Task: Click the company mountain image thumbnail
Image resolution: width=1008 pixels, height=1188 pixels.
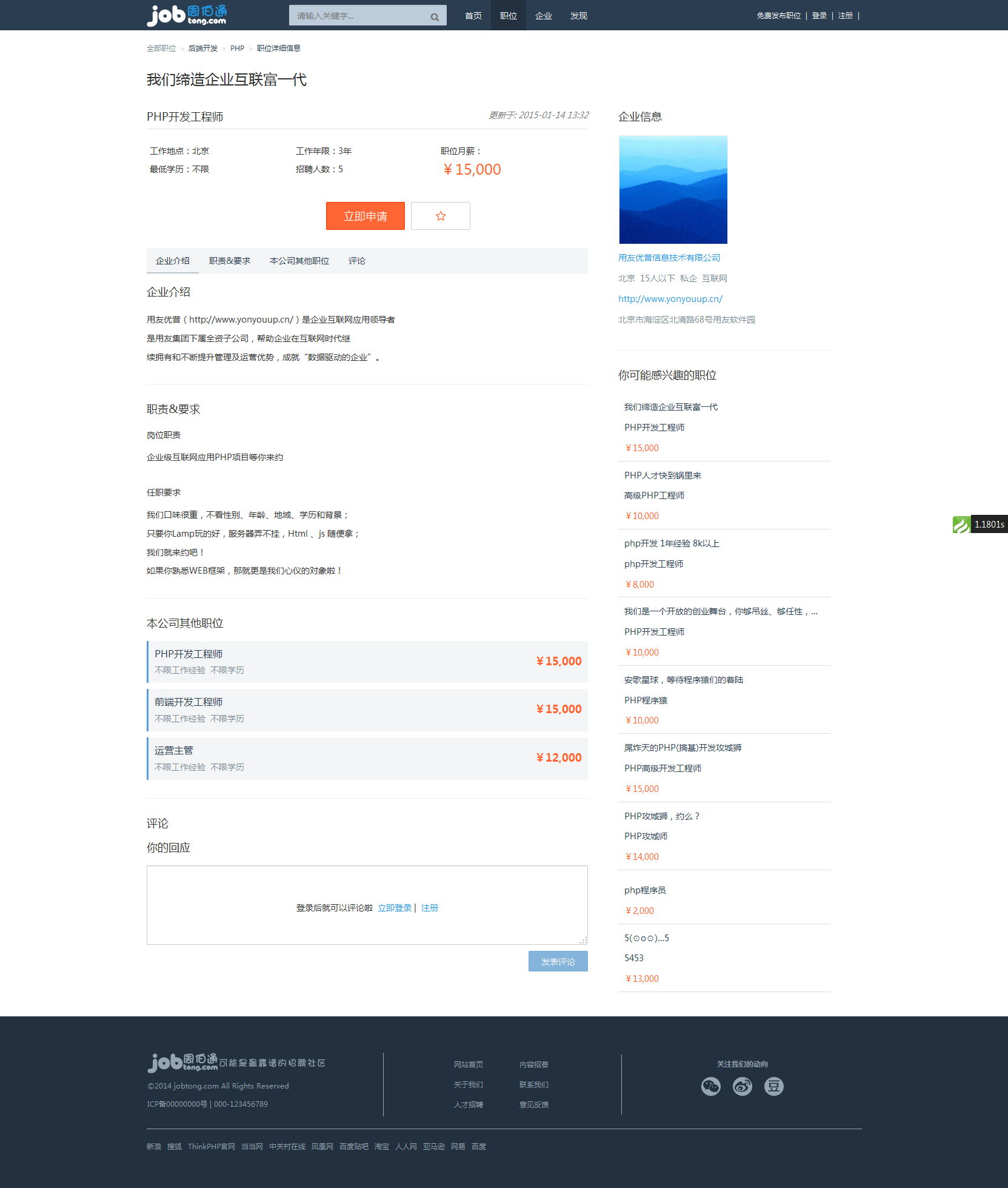Action: point(673,189)
